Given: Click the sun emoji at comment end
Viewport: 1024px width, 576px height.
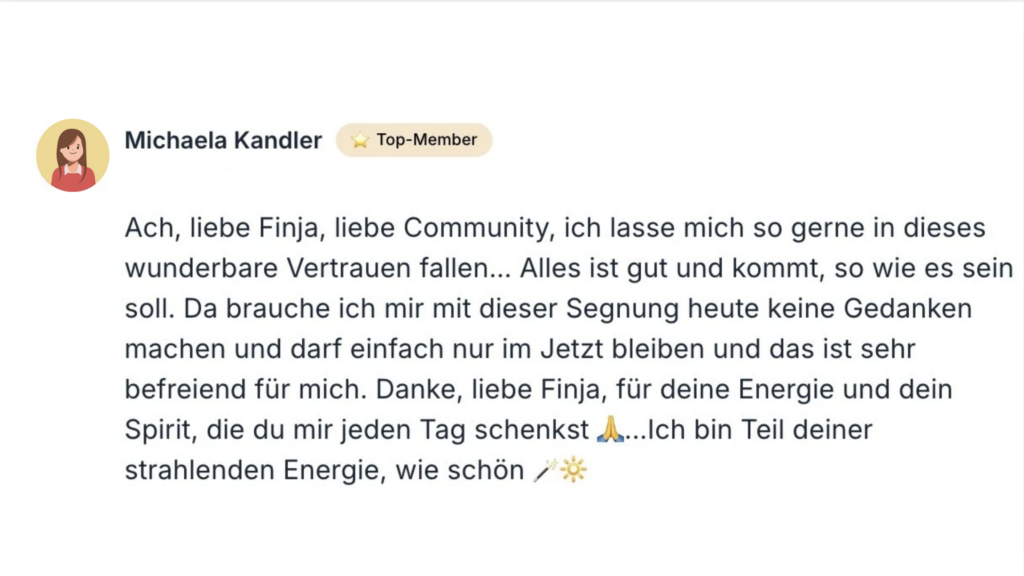Looking at the screenshot, I should coord(574,470).
